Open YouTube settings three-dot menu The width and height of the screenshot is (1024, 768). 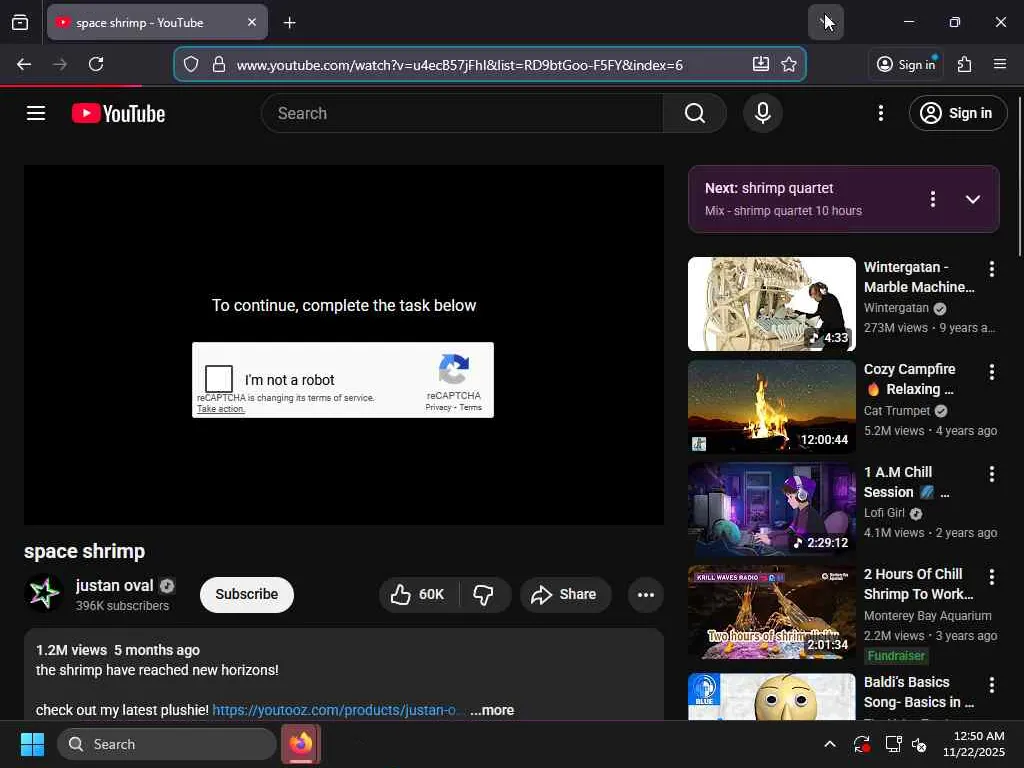(x=880, y=113)
